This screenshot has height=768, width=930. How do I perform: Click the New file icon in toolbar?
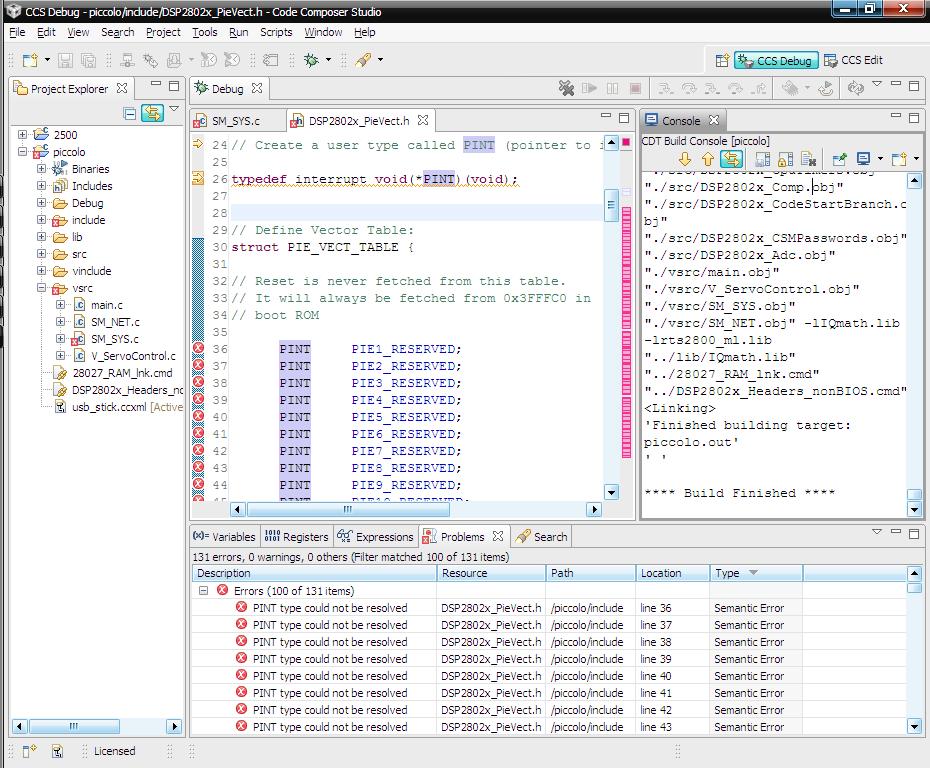(30, 60)
